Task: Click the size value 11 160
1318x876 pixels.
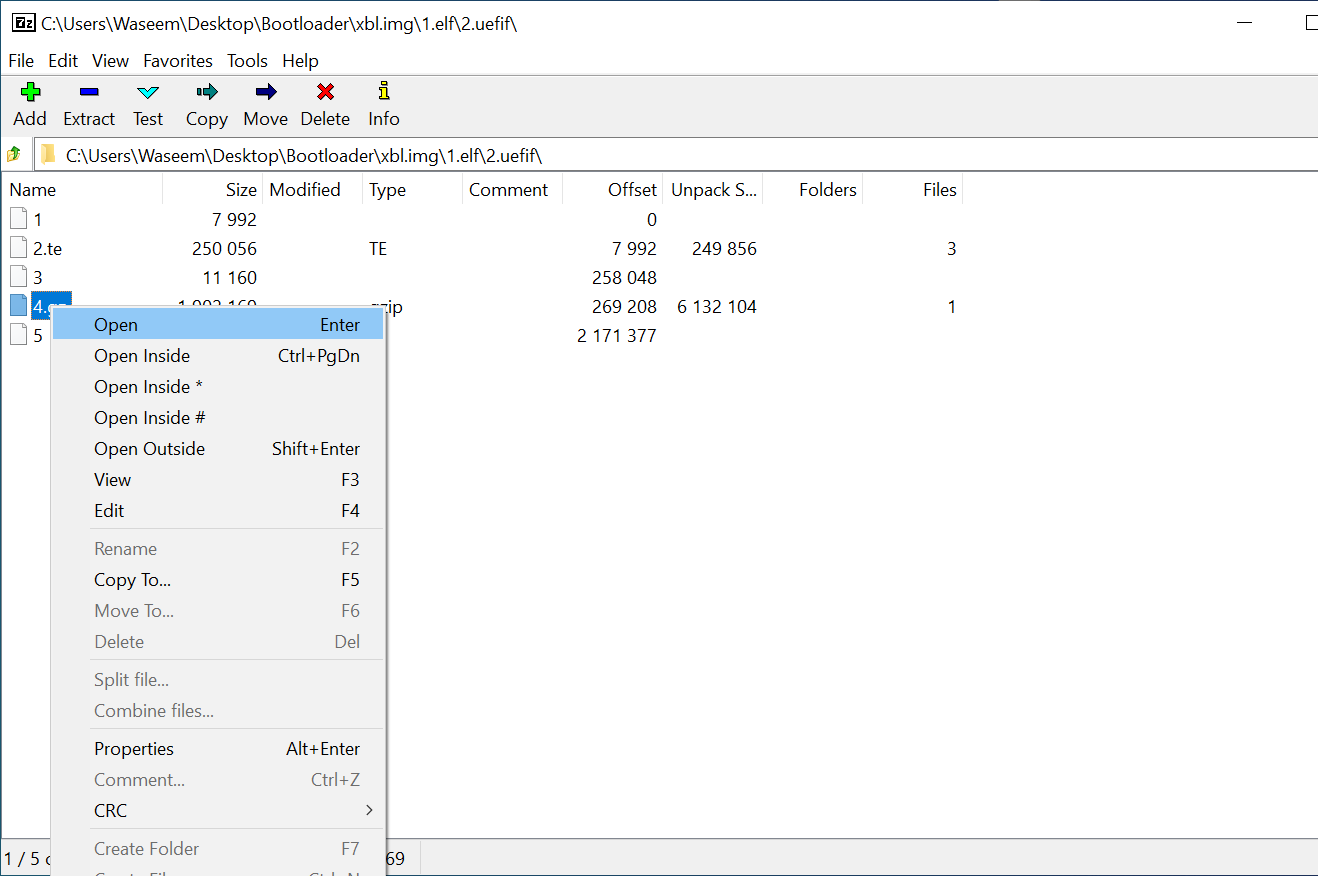Action: click(x=229, y=277)
